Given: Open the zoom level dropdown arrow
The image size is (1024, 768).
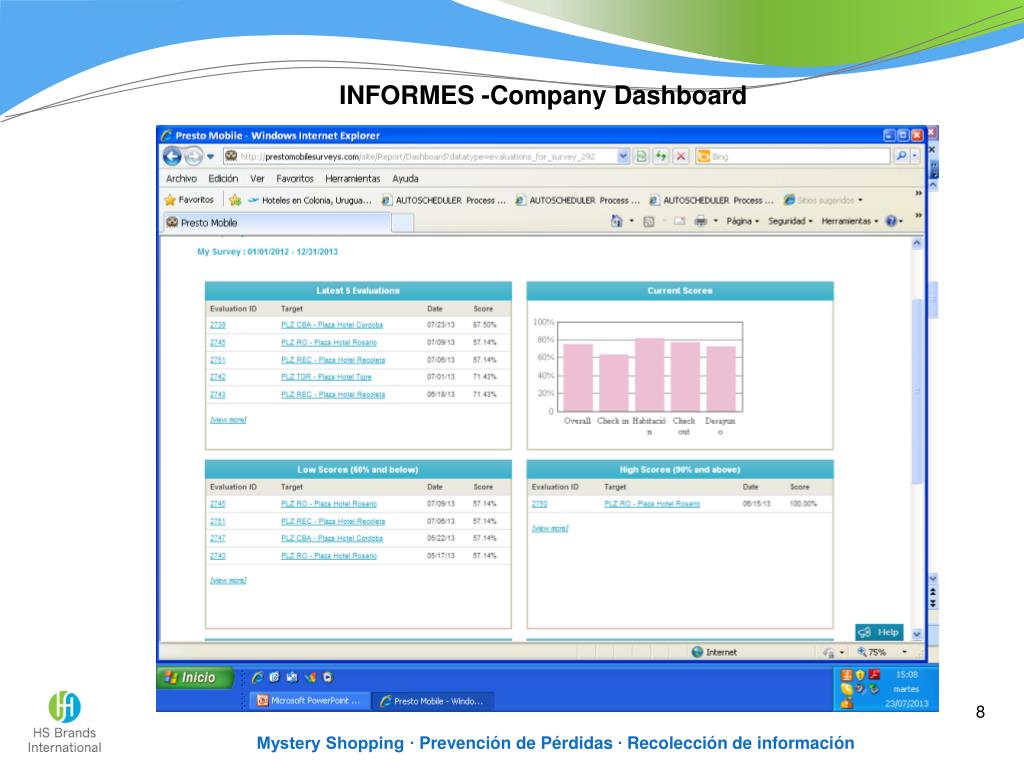Looking at the screenshot, I should pos(904,652).
